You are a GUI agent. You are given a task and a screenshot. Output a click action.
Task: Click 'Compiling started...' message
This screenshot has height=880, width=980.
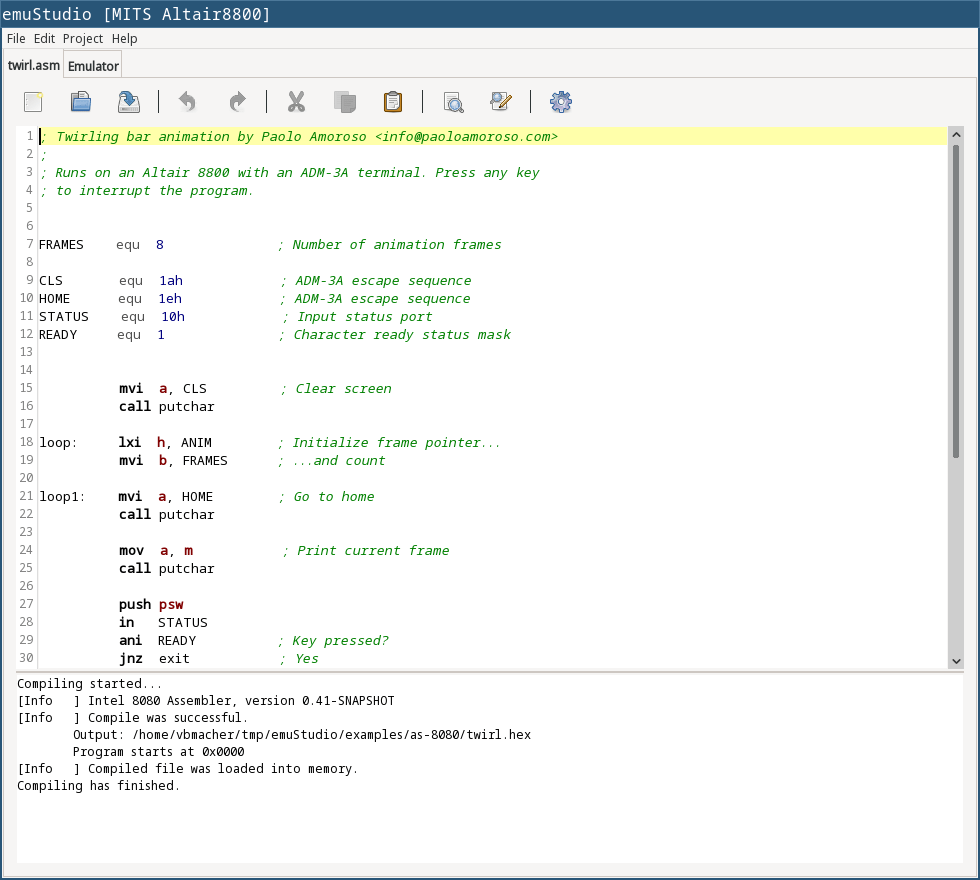(x=89, y=684)
